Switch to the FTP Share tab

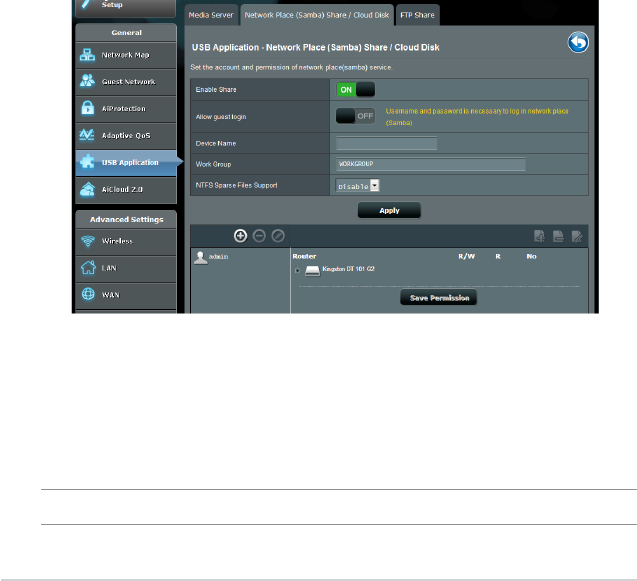417,15
